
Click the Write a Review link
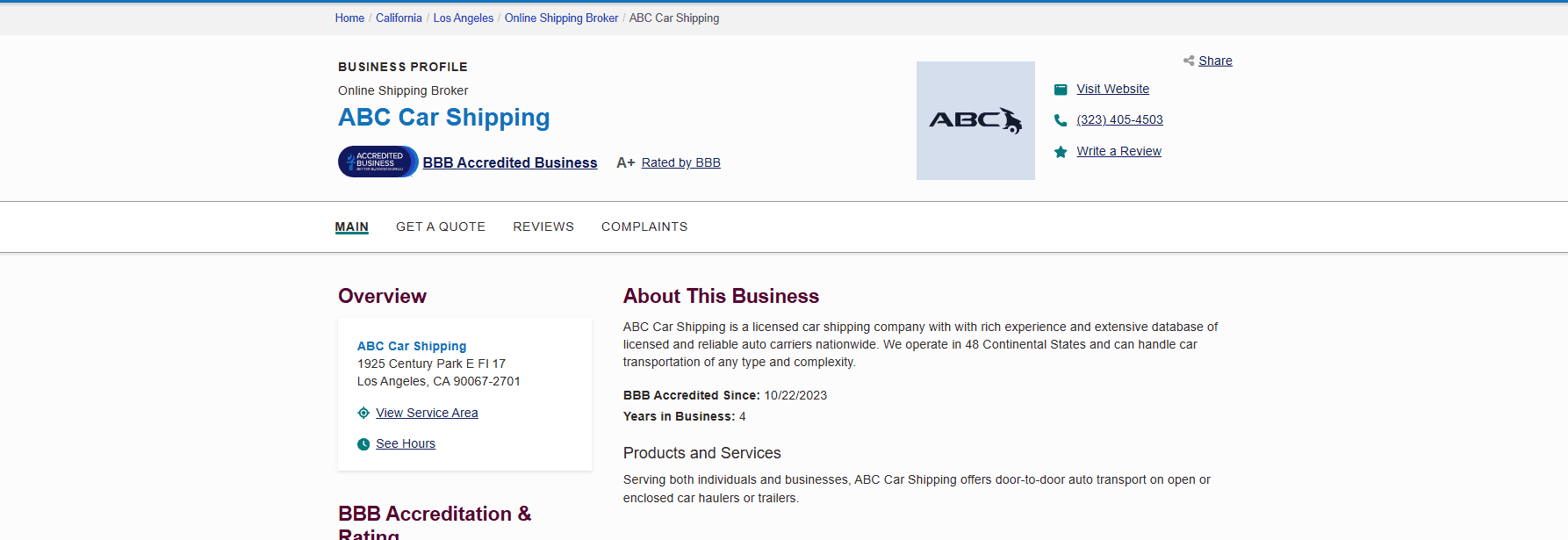pyautogui.click(x=1118, y=151)
